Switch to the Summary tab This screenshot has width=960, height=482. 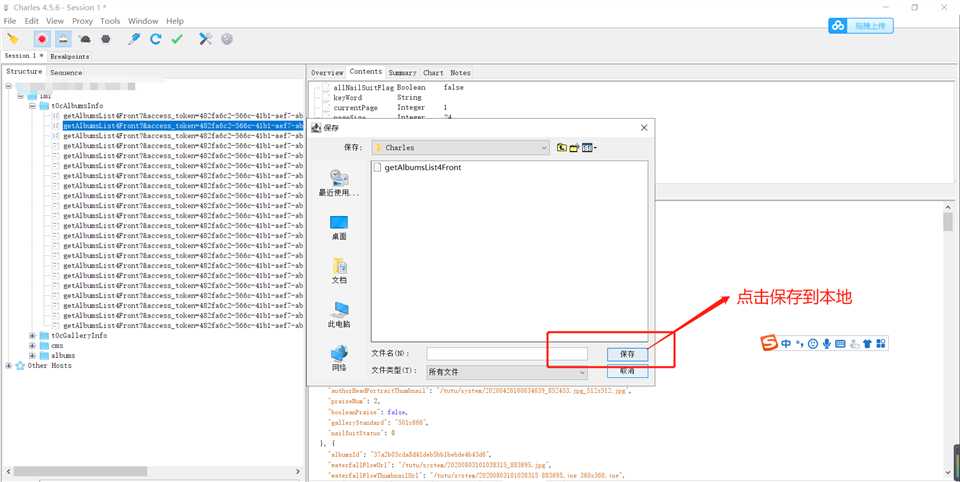pos(402,72)
